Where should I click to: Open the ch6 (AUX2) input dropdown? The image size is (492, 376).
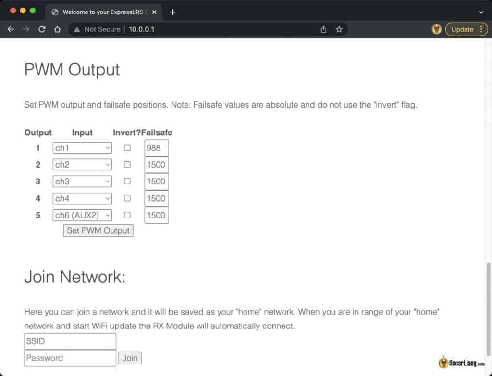pyautogui.click(x=82, y=215)
